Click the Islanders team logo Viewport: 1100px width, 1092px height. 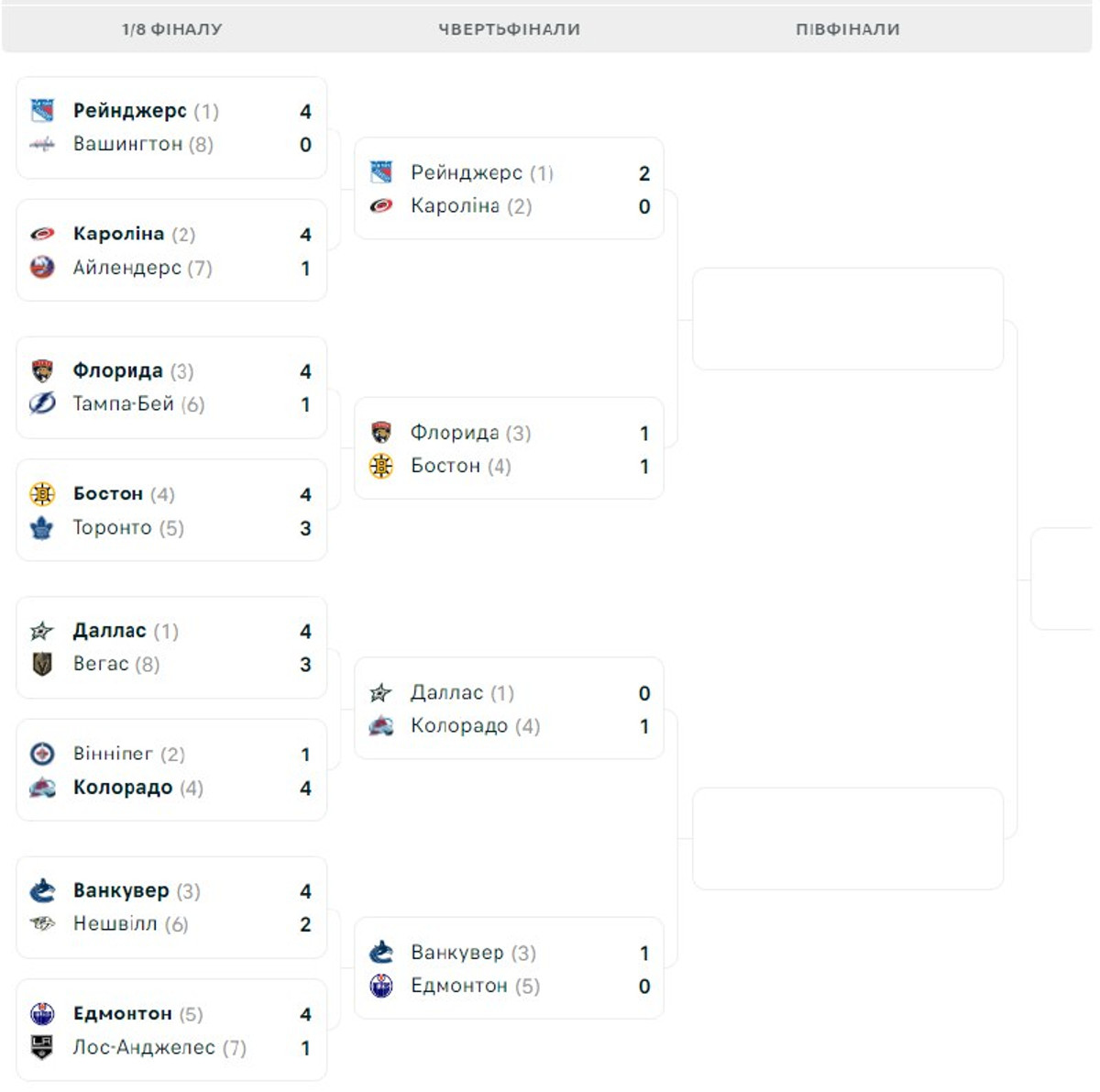(x=42, y=268)
